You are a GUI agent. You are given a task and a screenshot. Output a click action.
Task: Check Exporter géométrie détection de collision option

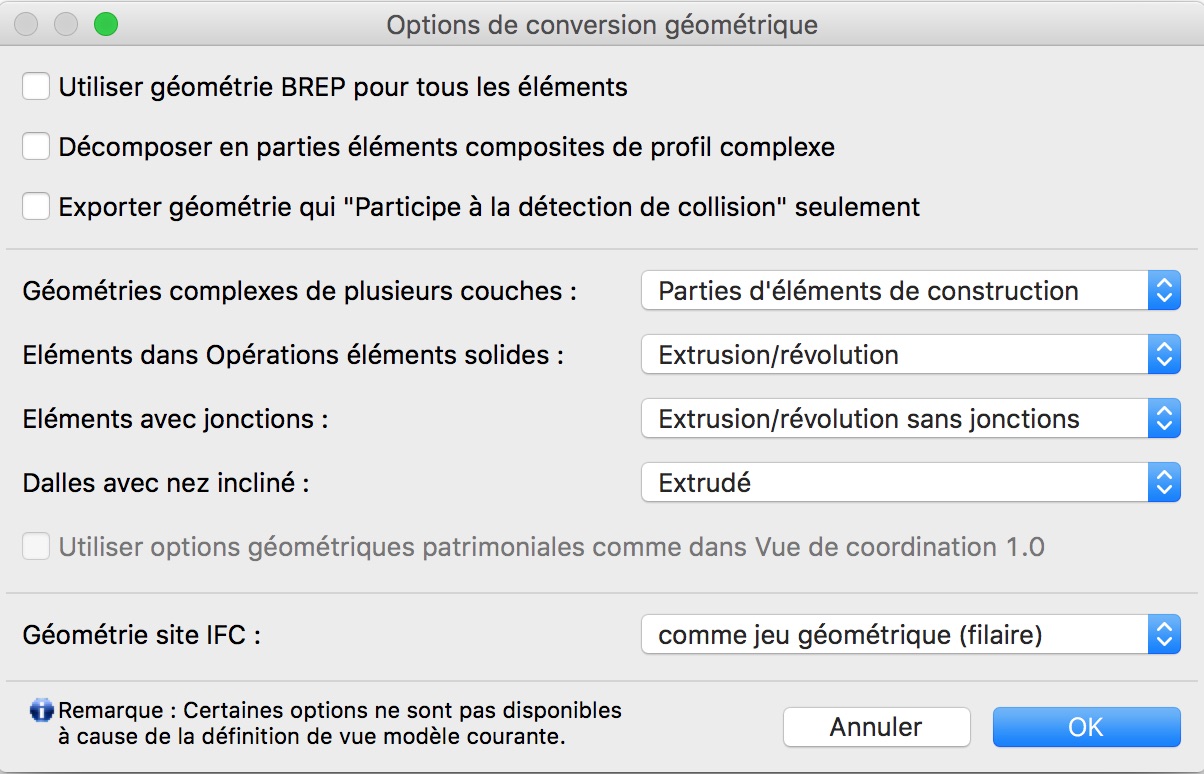tap(37, 207)
